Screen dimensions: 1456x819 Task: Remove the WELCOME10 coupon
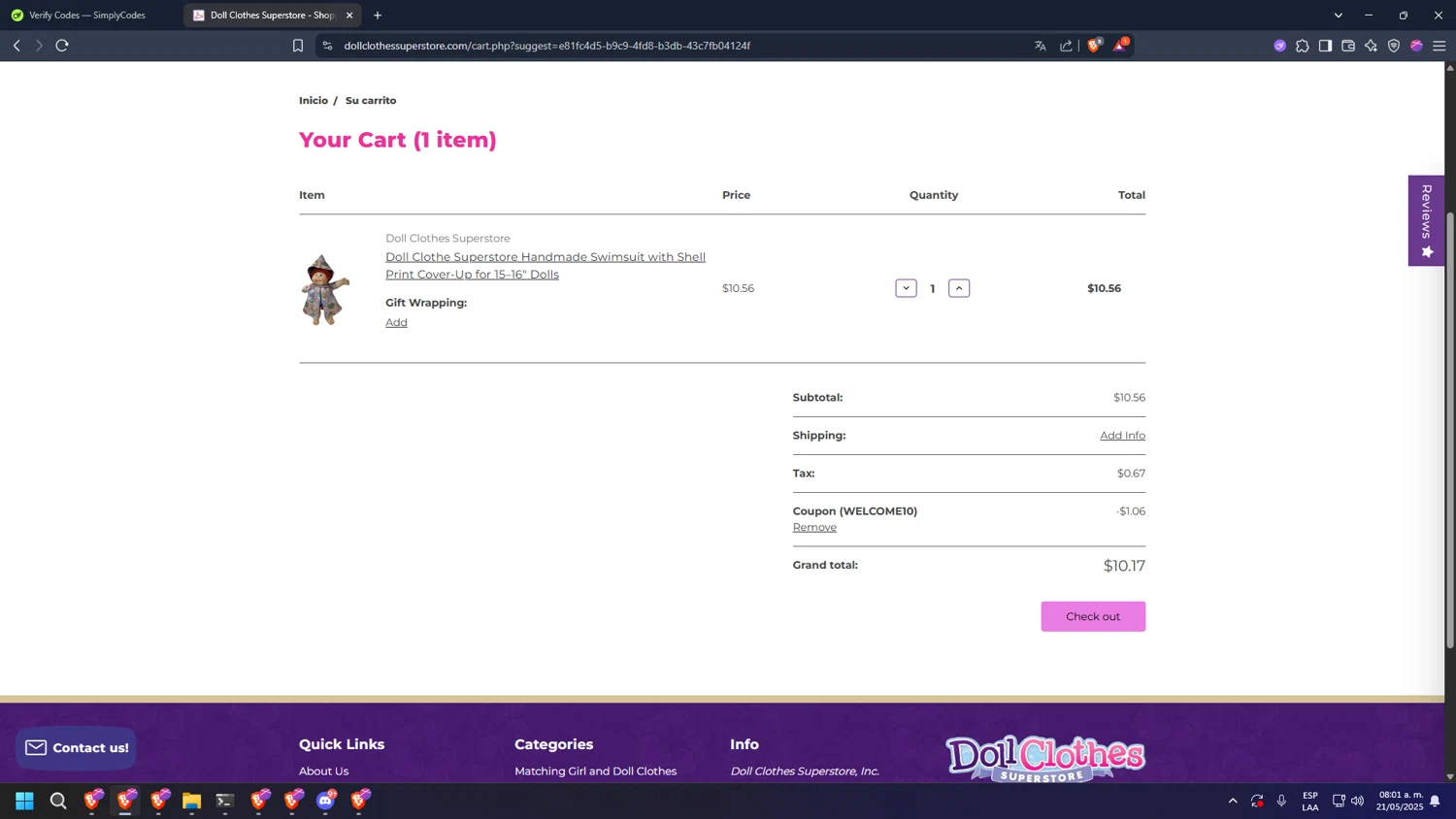[x=814, y=528]
